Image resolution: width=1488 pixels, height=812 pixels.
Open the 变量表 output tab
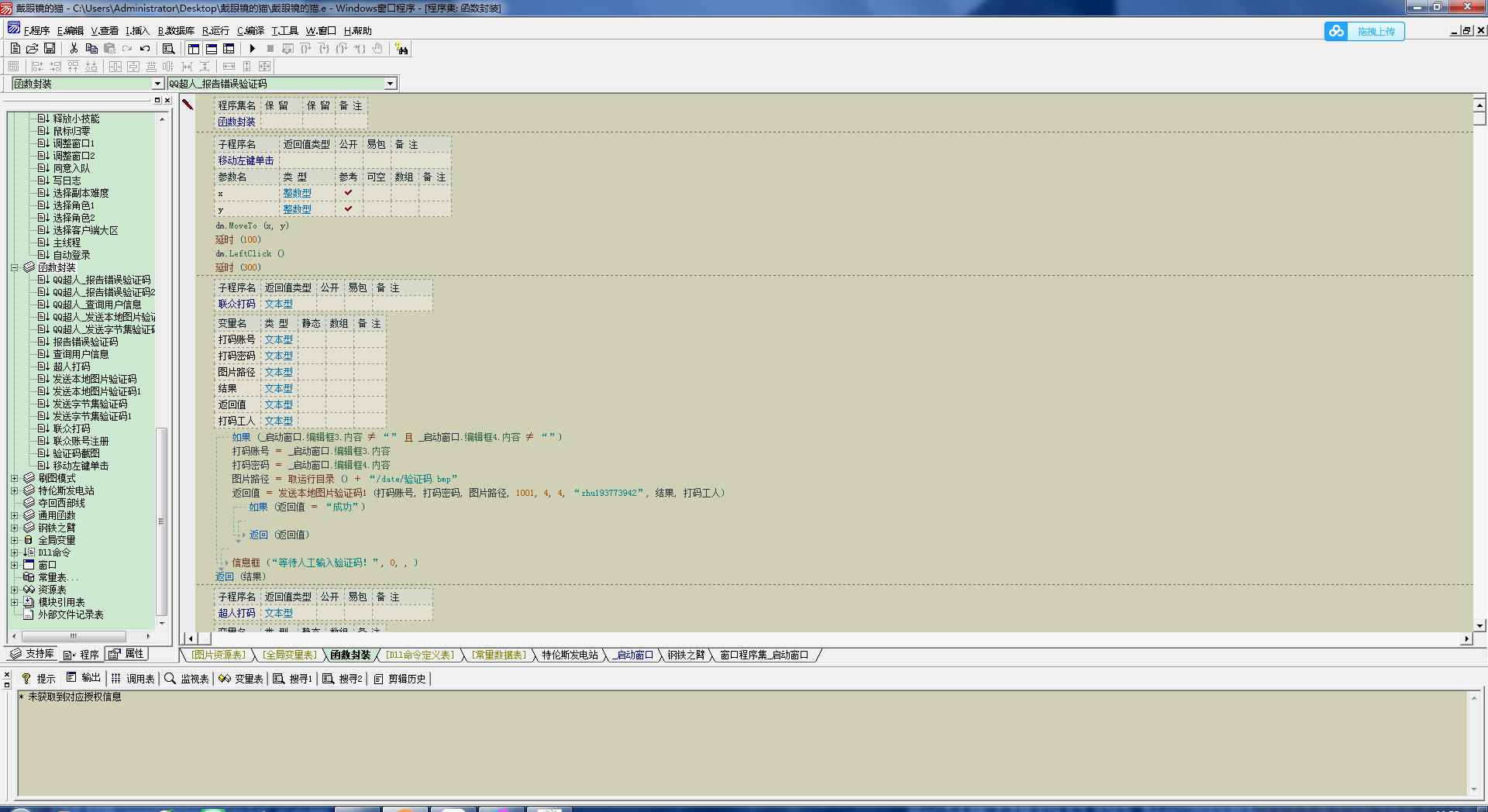(x=241, y=679)
